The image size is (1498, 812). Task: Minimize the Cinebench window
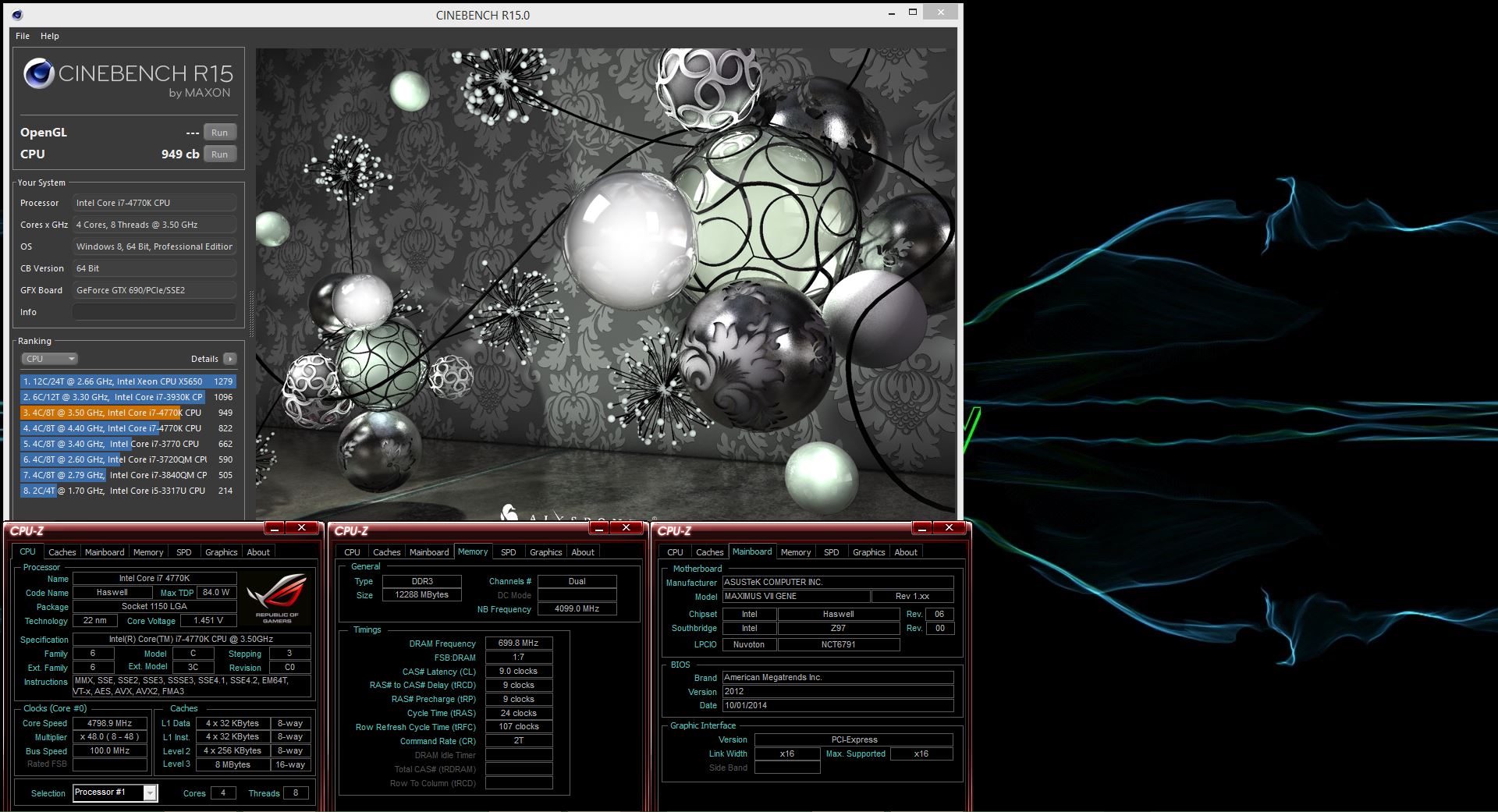892,13
